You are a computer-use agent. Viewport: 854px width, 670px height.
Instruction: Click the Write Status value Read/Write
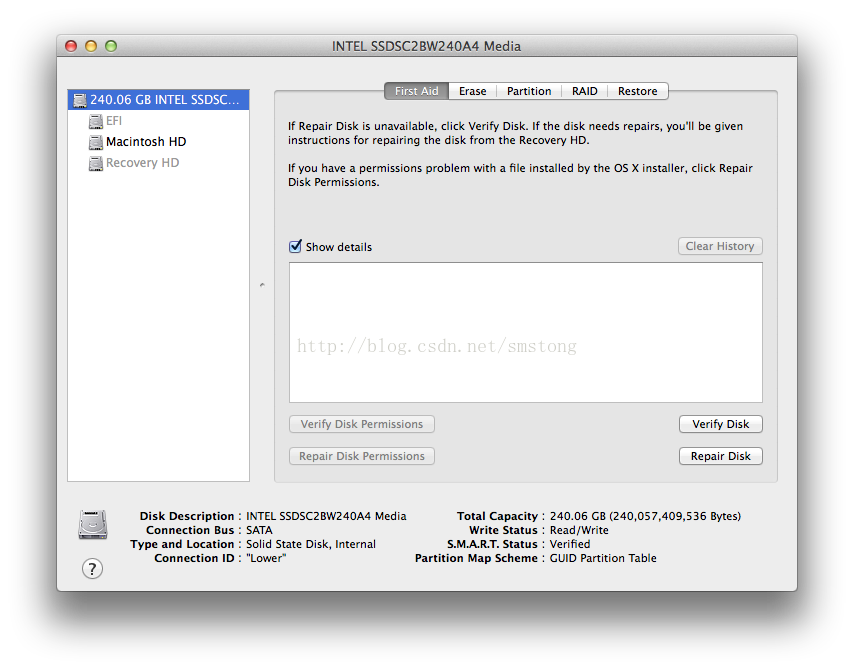tap(579, 530)
